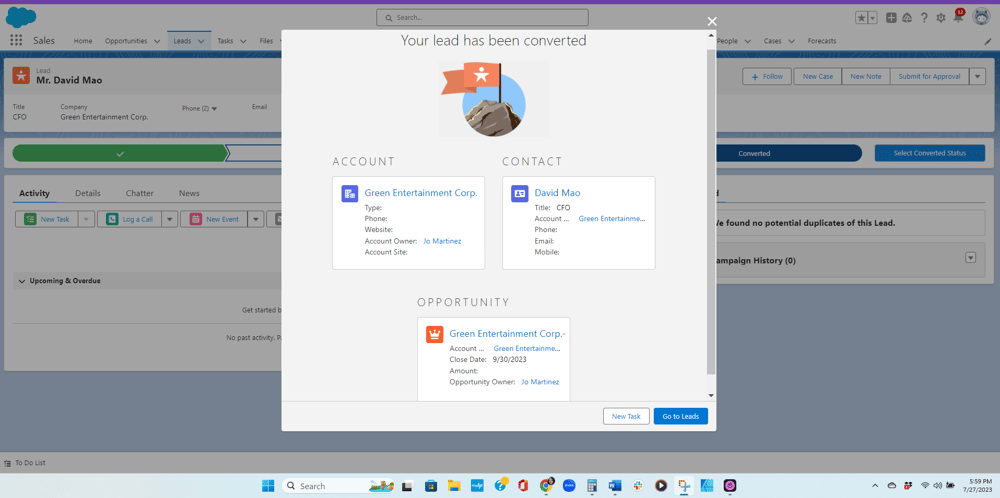Open the Opportunities nav dropdown chevron
The height and width of the screenshot is (498, 1000).
pyautogui.click(x=157, y=41)
